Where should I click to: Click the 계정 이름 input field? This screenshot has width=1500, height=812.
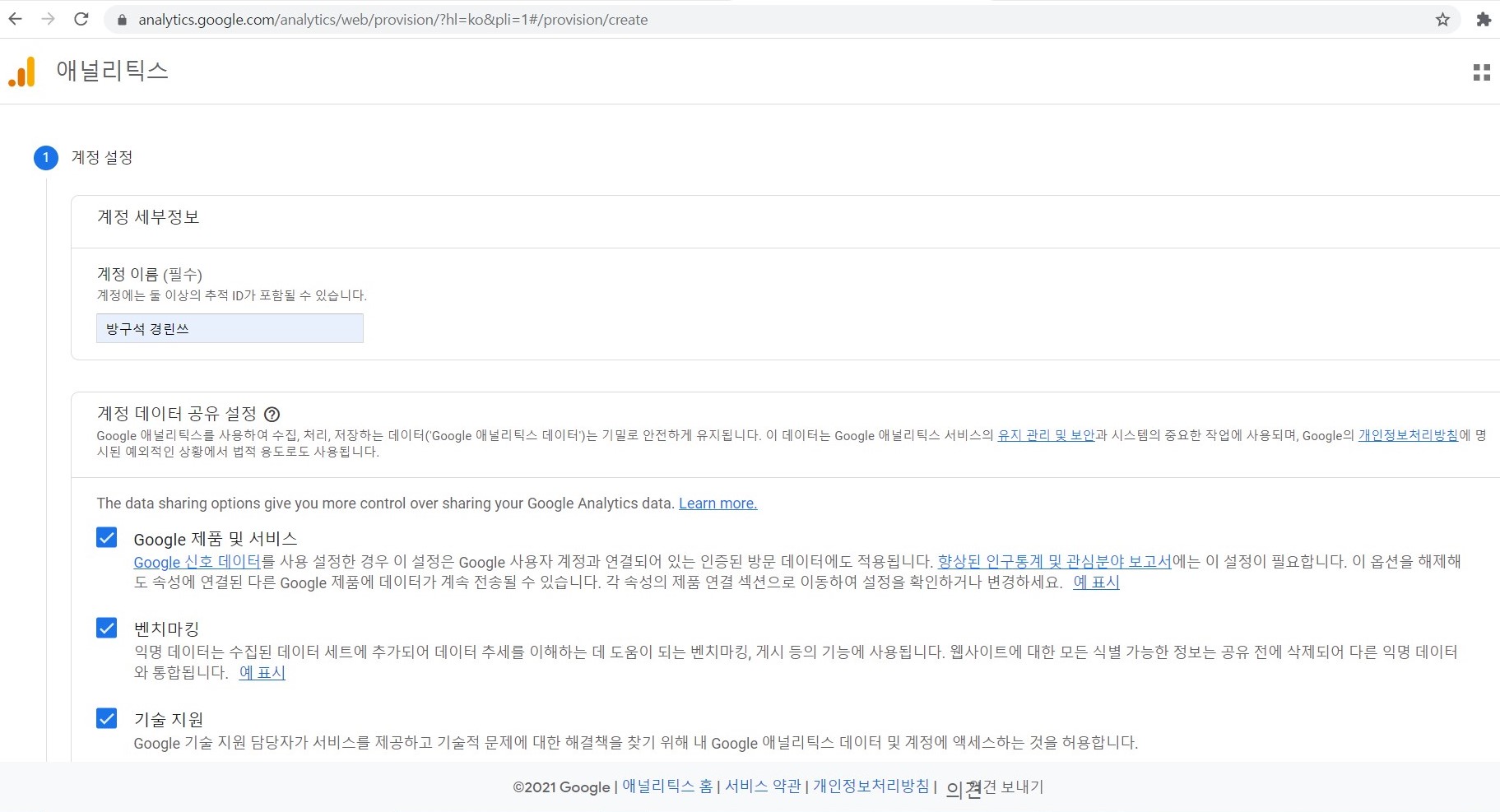click(230, 328)
